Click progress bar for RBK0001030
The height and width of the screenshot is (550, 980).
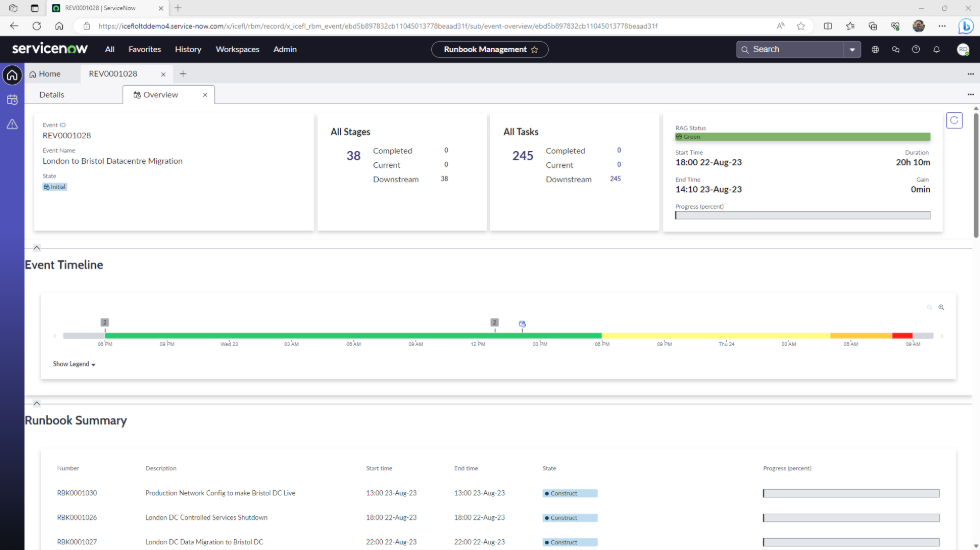(x=851, y=493)
